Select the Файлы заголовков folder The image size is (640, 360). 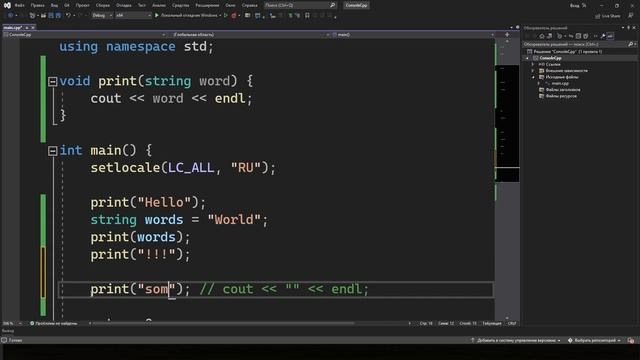click(x=562, y=90)
